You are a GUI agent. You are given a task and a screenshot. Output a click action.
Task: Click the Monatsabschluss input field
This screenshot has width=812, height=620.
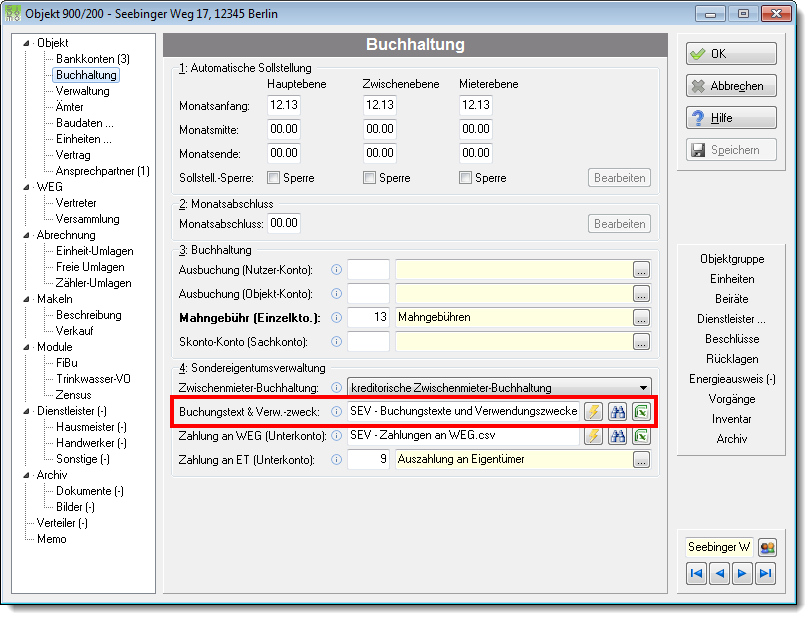click(284, 223)
